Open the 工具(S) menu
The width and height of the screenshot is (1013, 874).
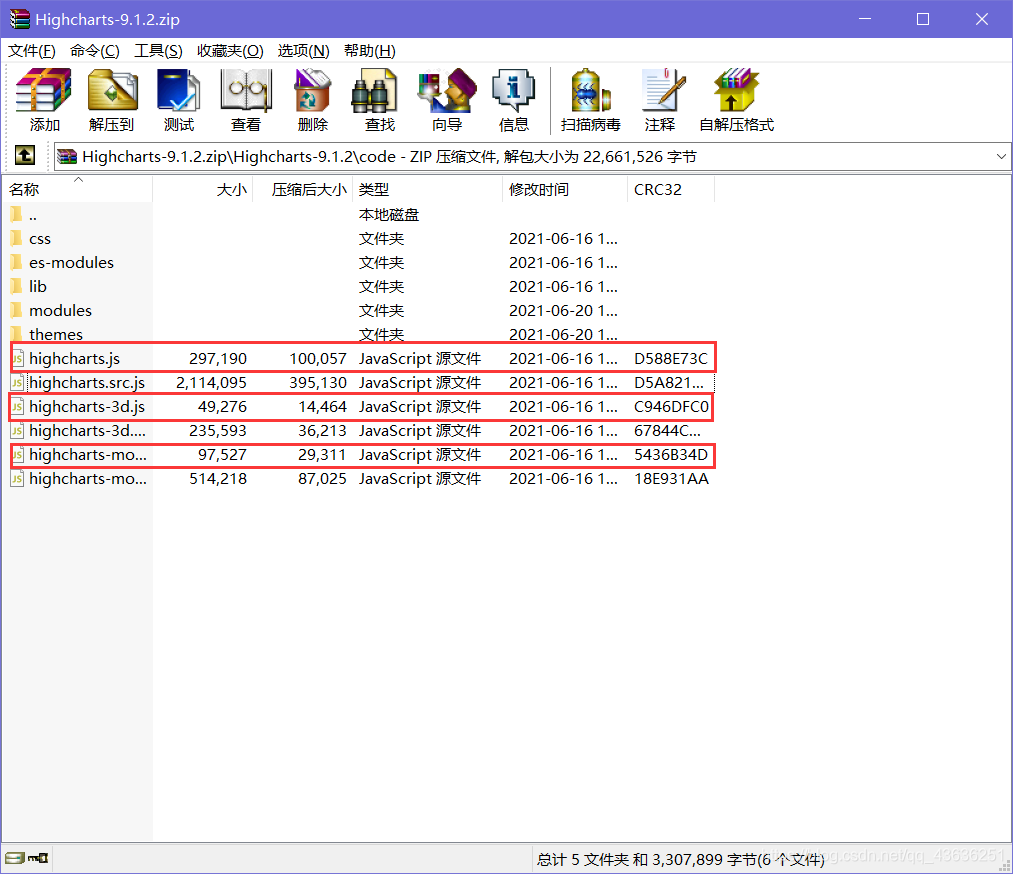158,51
